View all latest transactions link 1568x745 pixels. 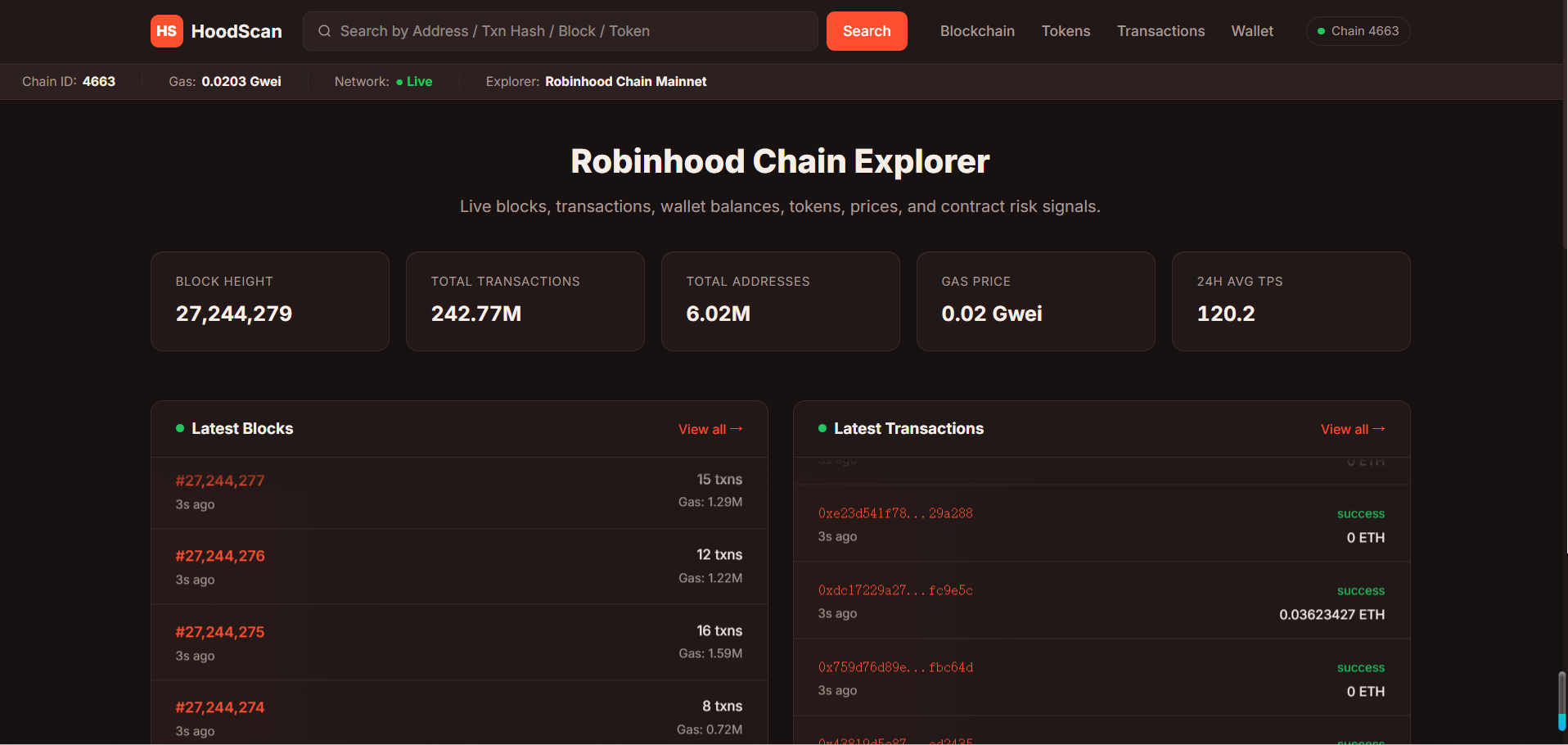click(1353, 429)
